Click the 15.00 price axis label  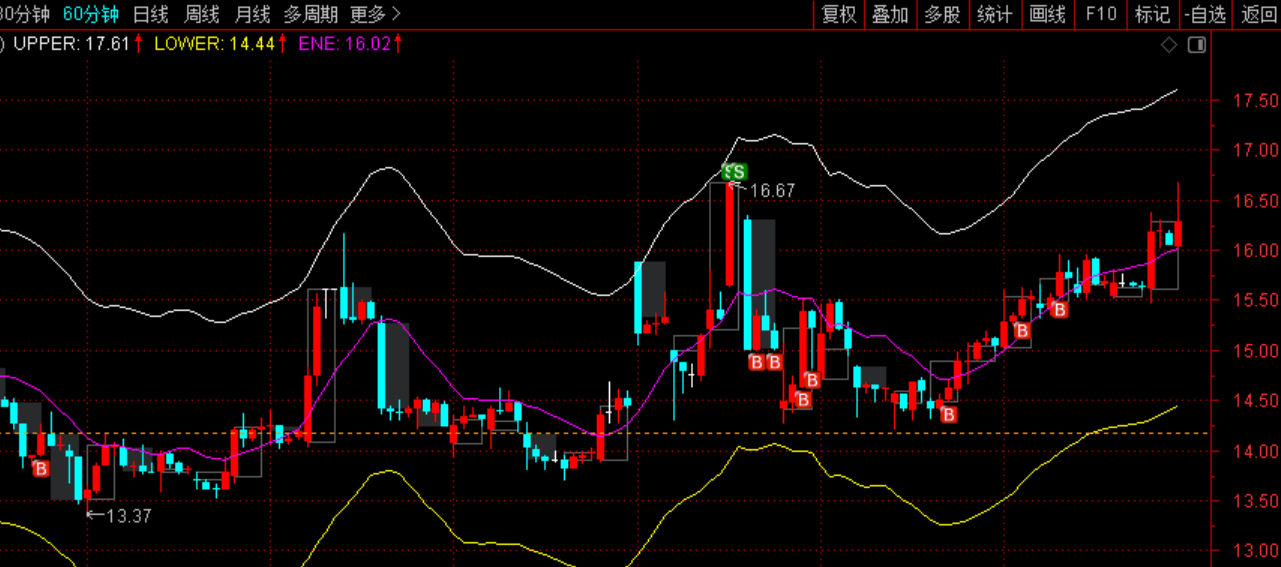[1255, 351]
